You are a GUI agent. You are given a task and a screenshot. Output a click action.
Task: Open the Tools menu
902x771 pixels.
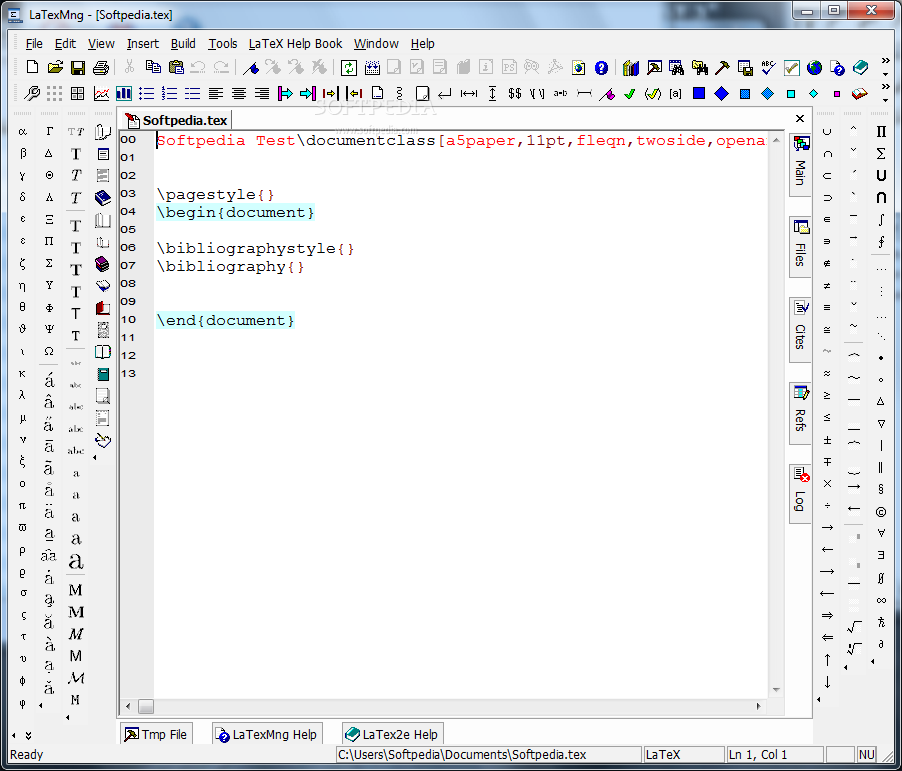[223, 44]
